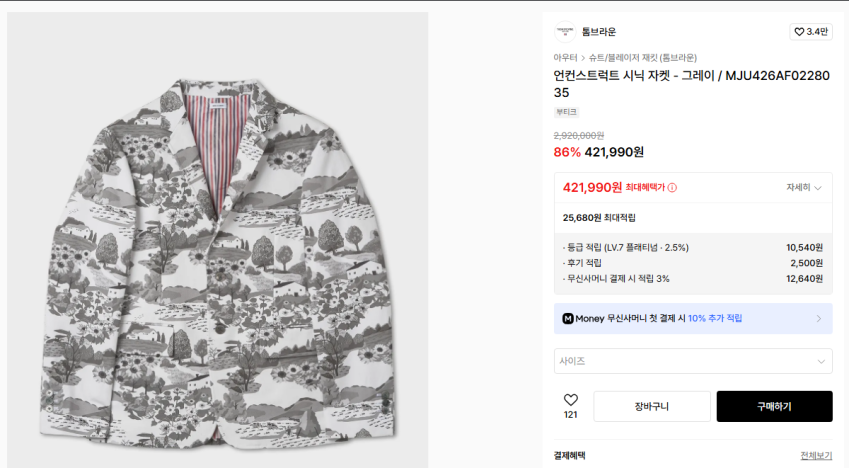The height and width of the screenshot is (468, 849).
Task: Click the Musinsa Money M icon
Action: coord(567,318)
